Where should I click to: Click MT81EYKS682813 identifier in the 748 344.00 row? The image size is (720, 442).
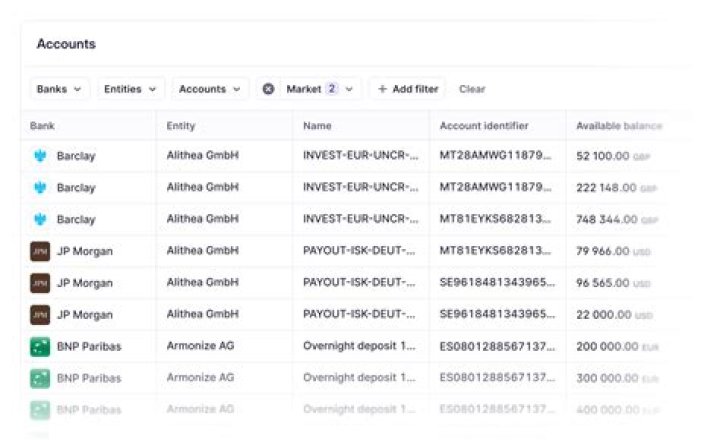[495, 218]
